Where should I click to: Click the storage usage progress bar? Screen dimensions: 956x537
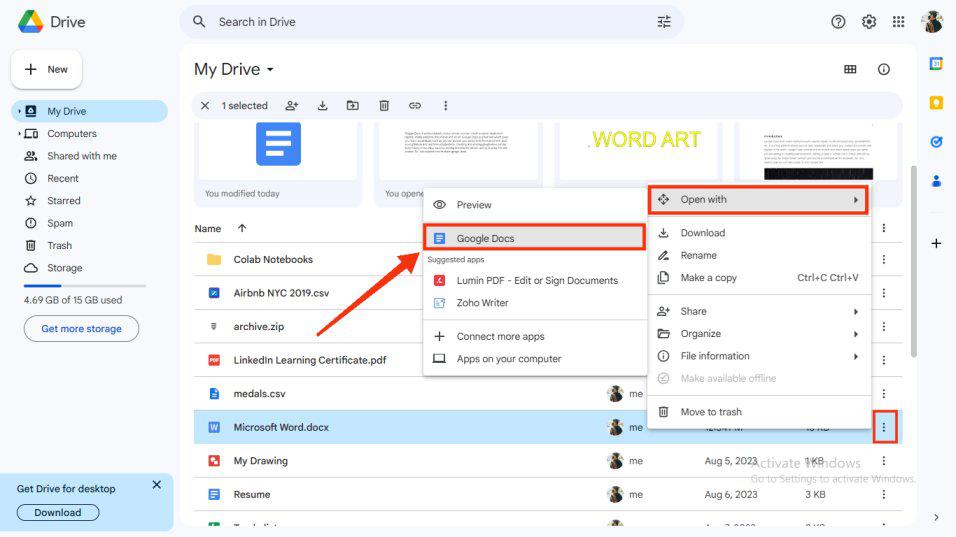[x=85, y=285]
